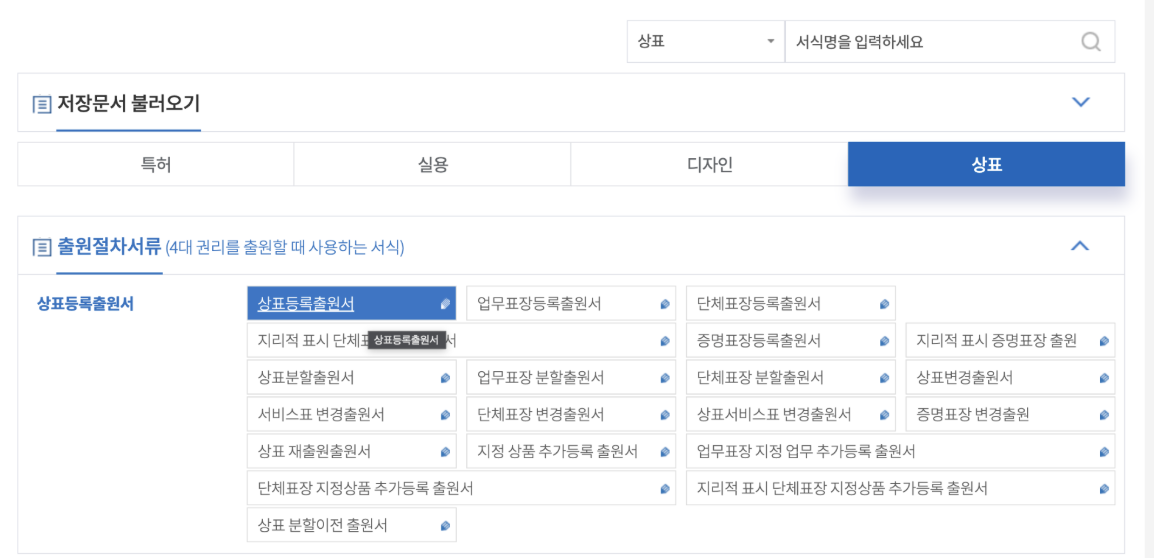
Task: Click pencil icon beside 업무표장 분할출원서
Action: [665, 378]
